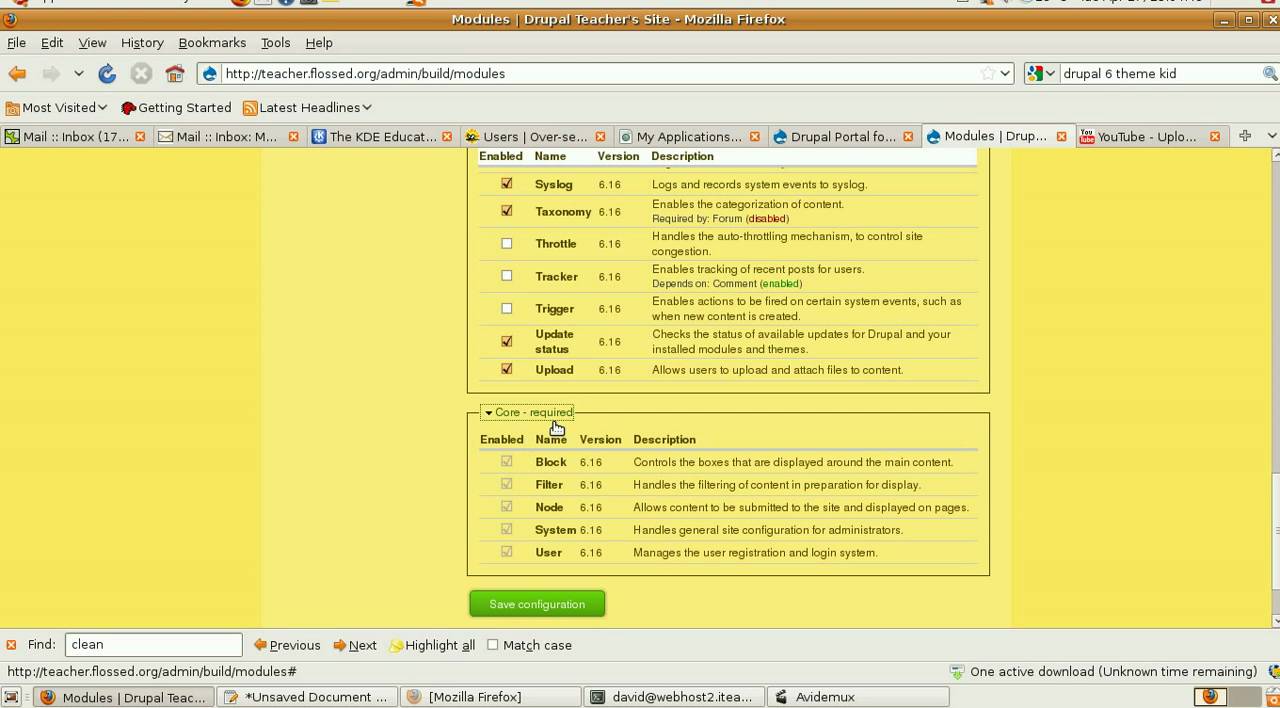The image size is (1280, 708).
Task: Open the Tools menu
Action: coord(275,43)
